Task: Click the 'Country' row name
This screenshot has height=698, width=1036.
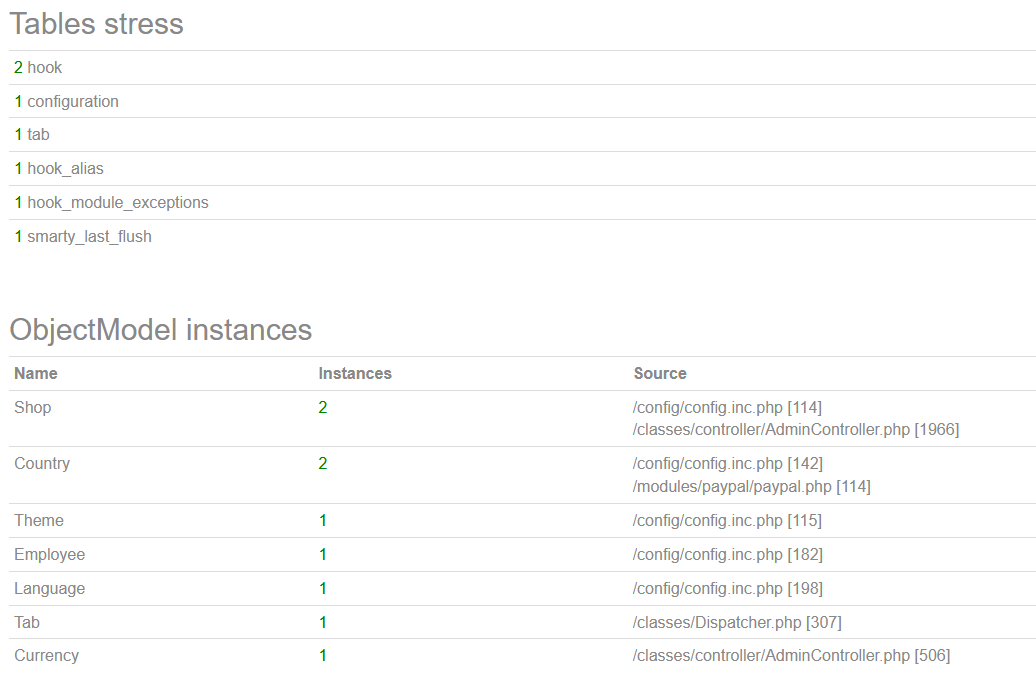Action: [42, 464]
